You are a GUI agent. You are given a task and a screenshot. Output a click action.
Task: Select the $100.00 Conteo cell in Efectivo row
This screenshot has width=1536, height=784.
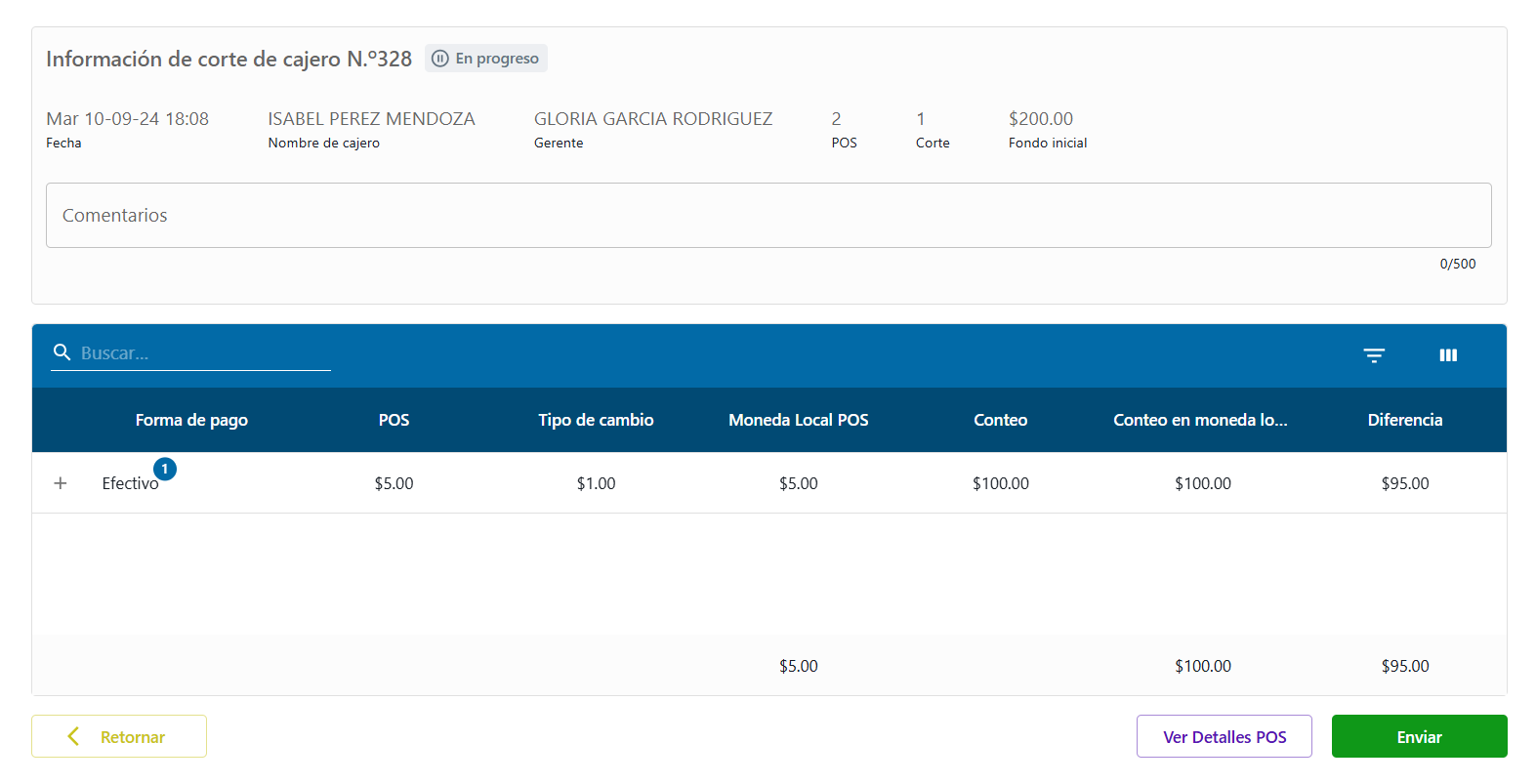(1000, 483)
